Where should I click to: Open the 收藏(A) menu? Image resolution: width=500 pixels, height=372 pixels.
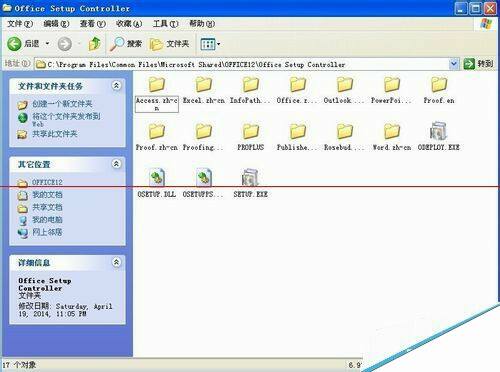pos(129,24)
